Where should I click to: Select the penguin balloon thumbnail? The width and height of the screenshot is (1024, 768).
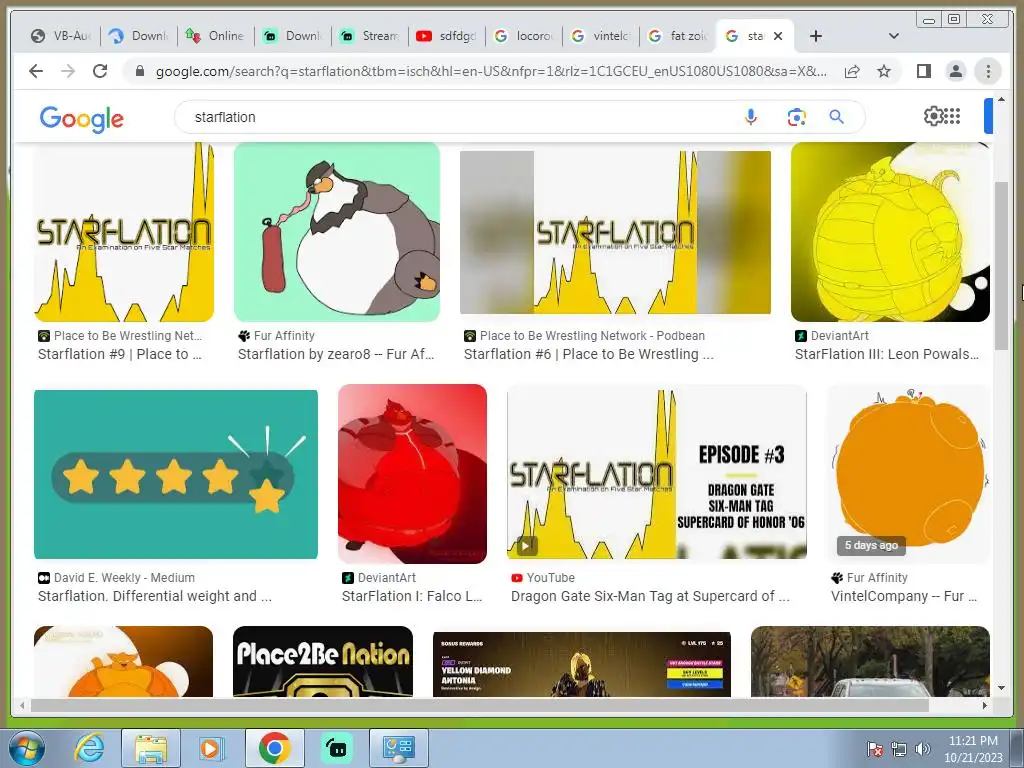point(336,232)
